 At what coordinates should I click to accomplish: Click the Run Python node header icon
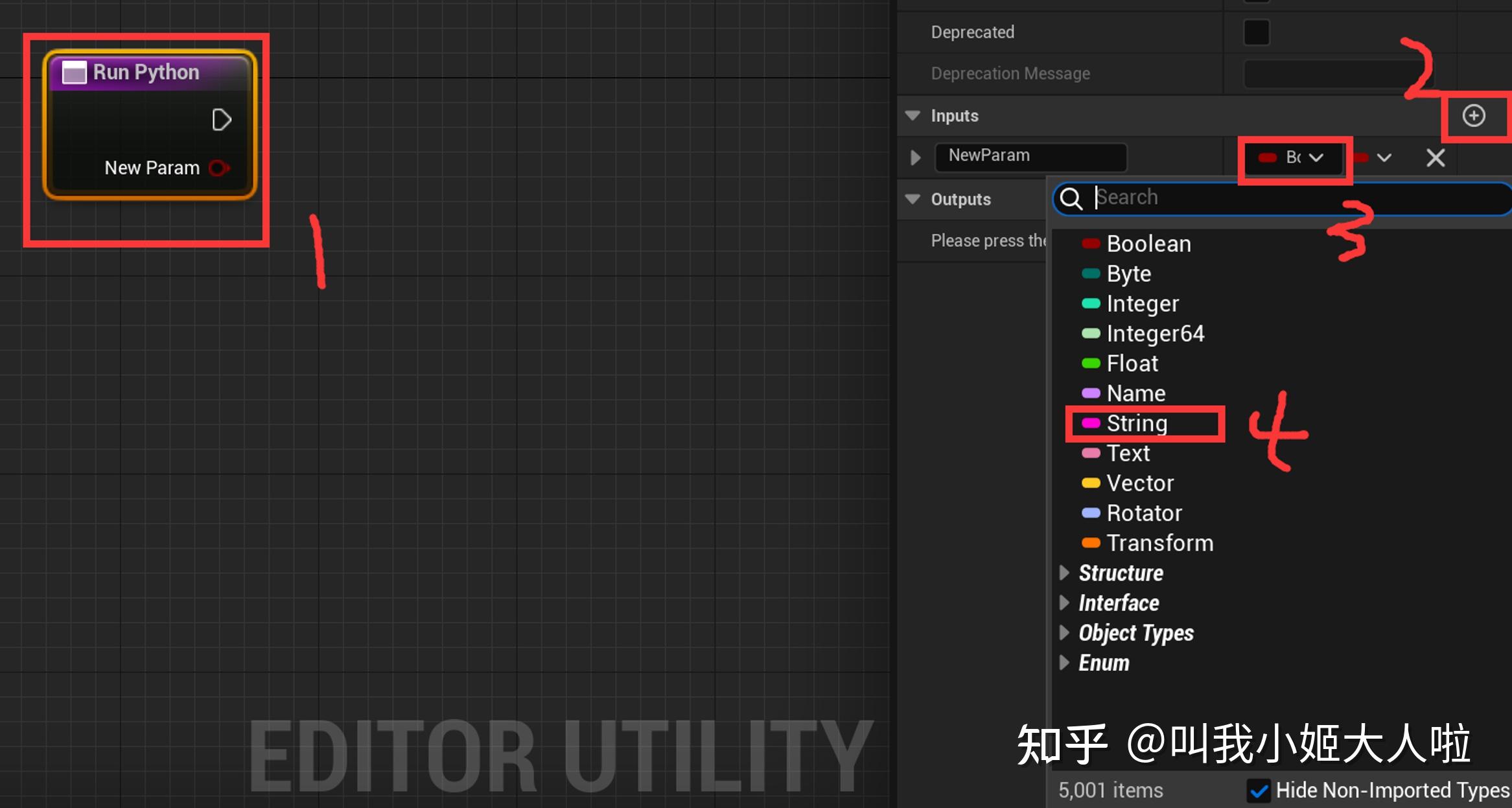point(74,72)
